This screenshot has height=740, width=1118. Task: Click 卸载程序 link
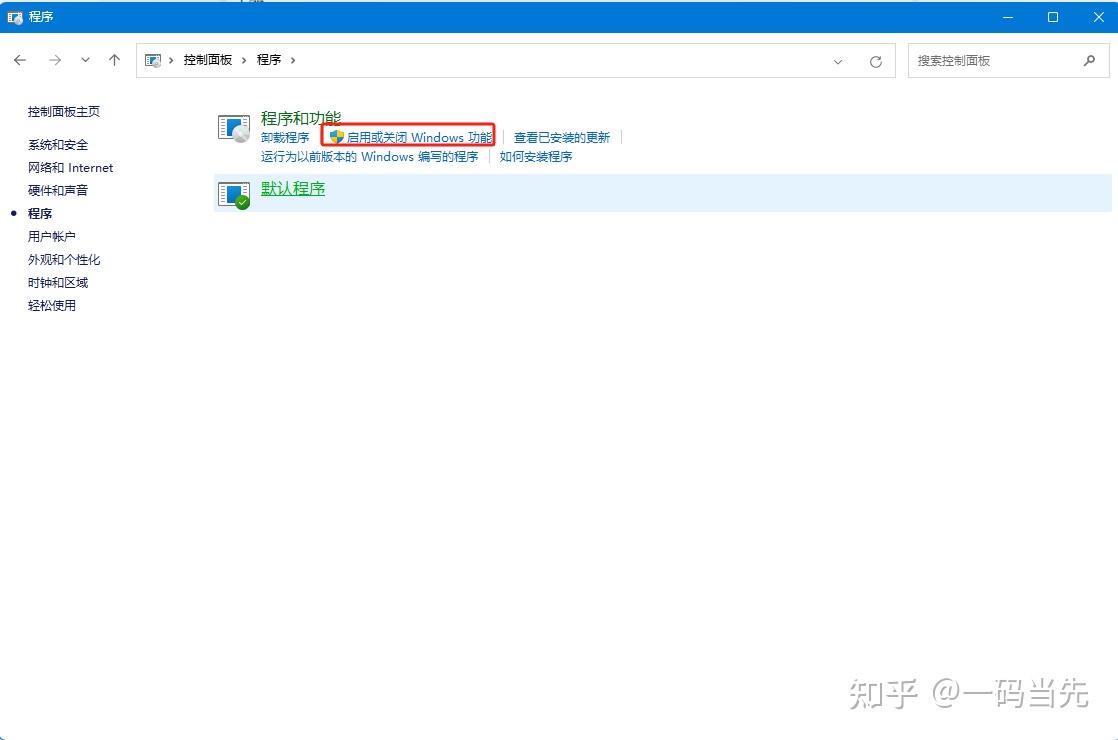coord(285,138)
